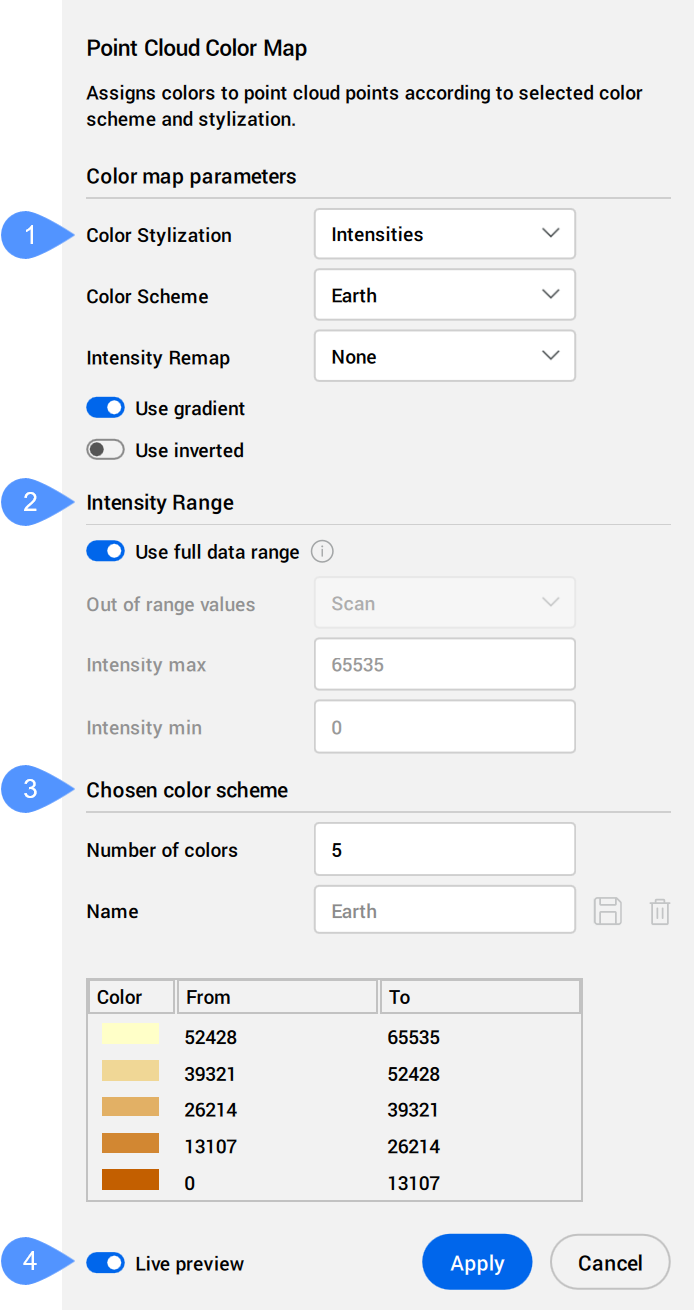Click the delete color scheme trash icon
This screenshot has width=694, height=1310.
(x=659, y=911)
